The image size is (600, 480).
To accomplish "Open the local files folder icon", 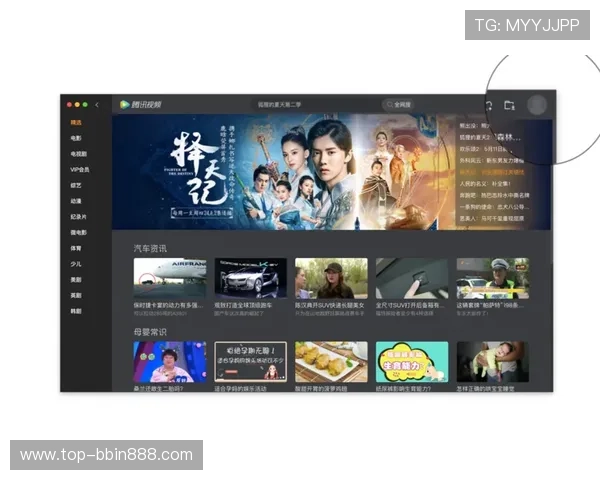I will [509, 105].
